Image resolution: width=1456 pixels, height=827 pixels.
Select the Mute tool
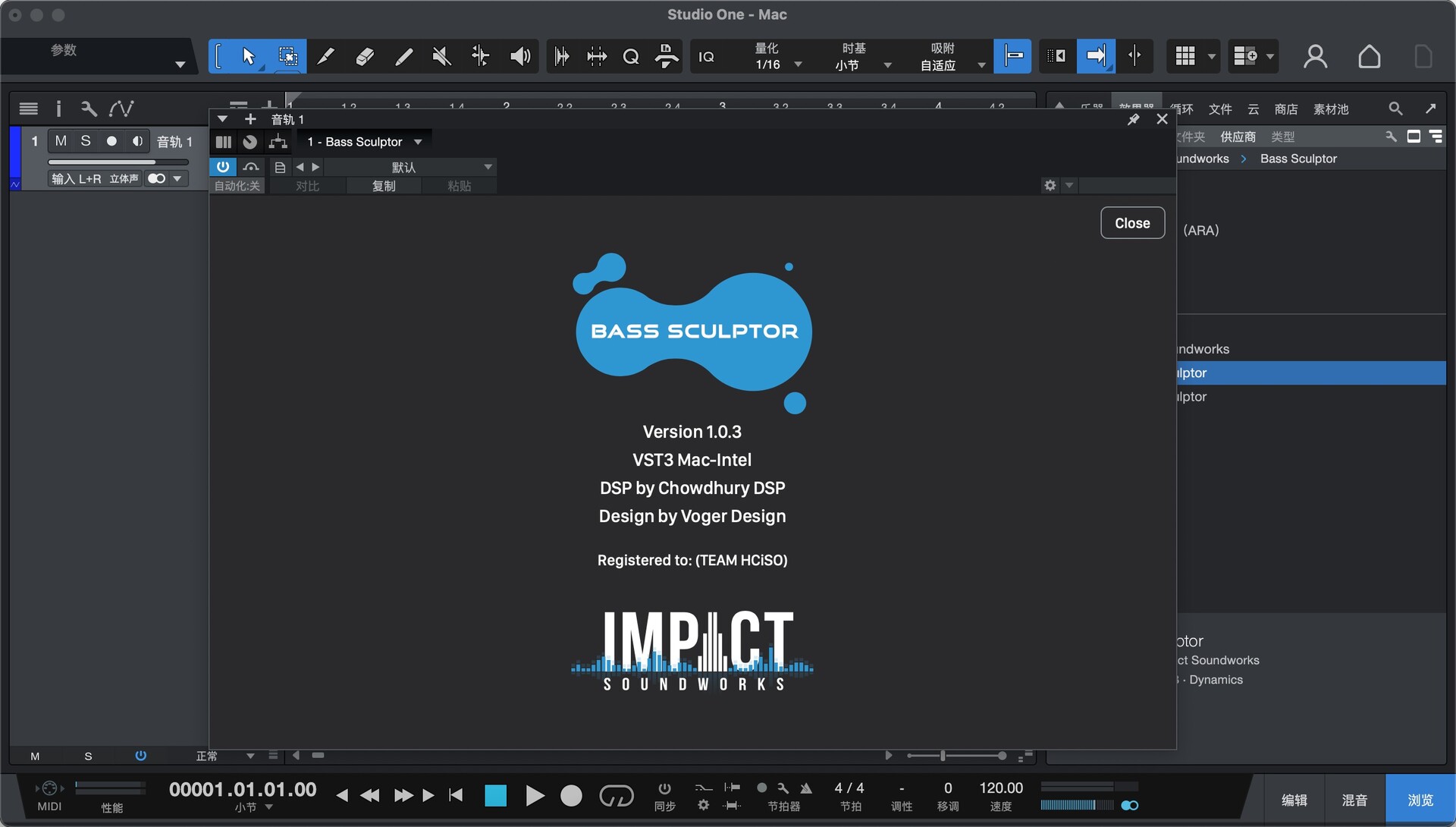(442, 56)
